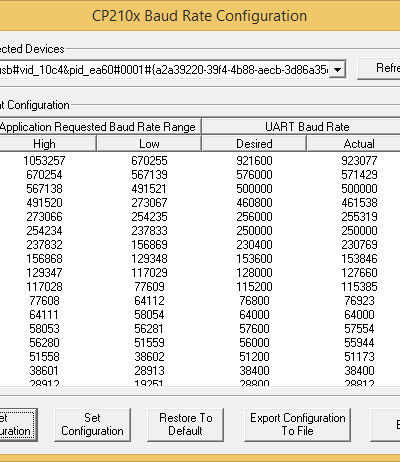
Task: Select High value 156868
Action: pos(44,259)
